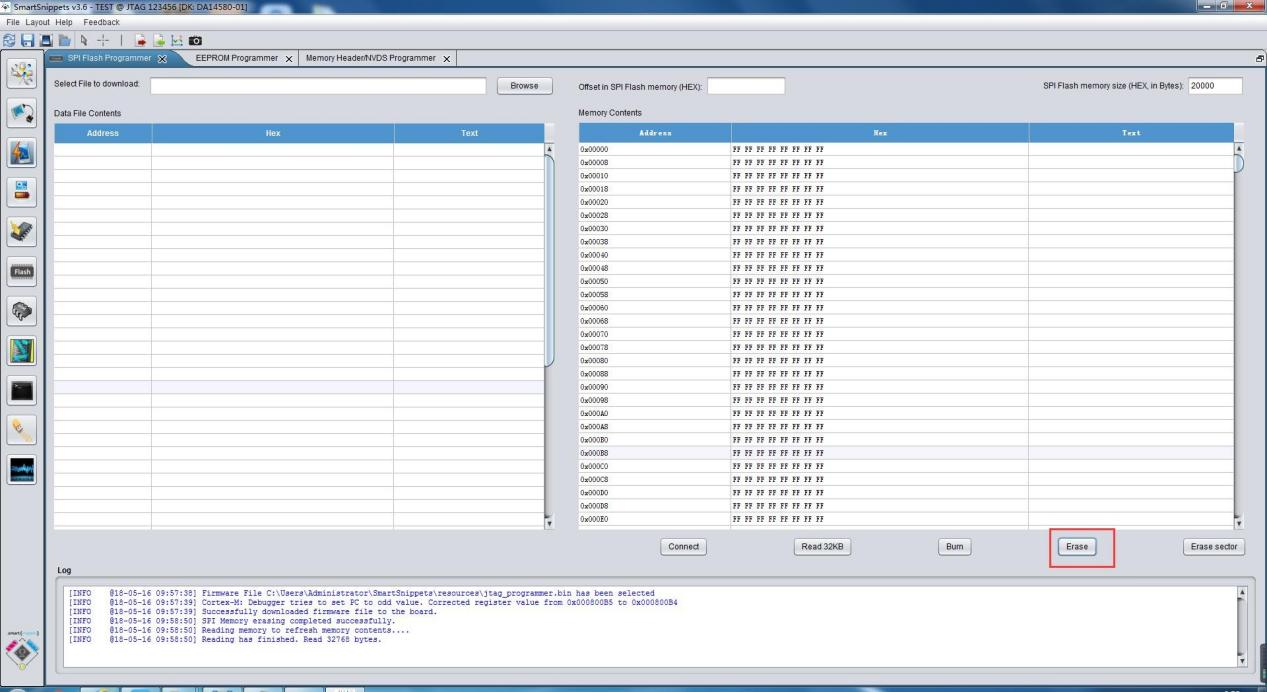The height and width of the screenshot is (692, 1267).
Task: Click the green arrow import toolbar icon
Action: 159,41
